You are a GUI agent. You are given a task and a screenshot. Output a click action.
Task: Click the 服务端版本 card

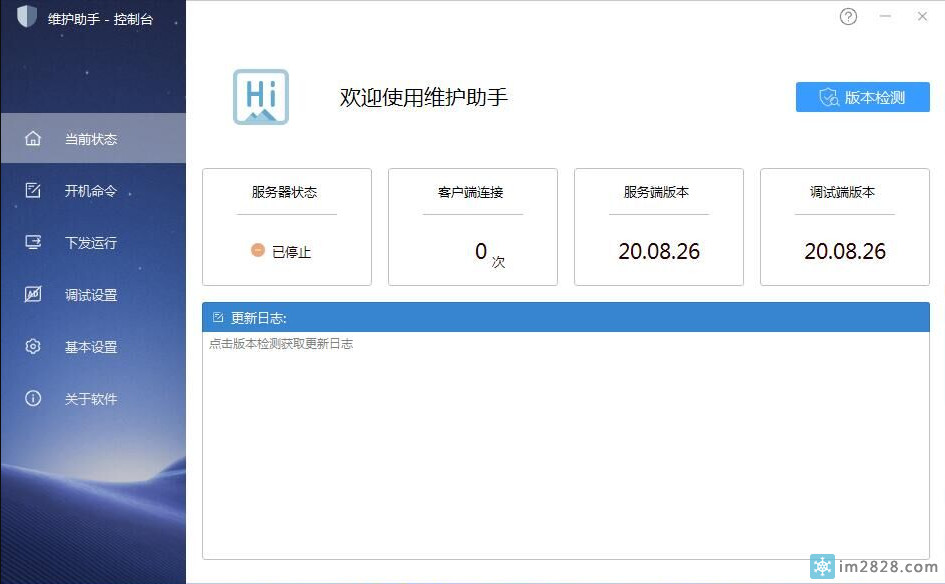pyautogui.click(x=658, y=227)
